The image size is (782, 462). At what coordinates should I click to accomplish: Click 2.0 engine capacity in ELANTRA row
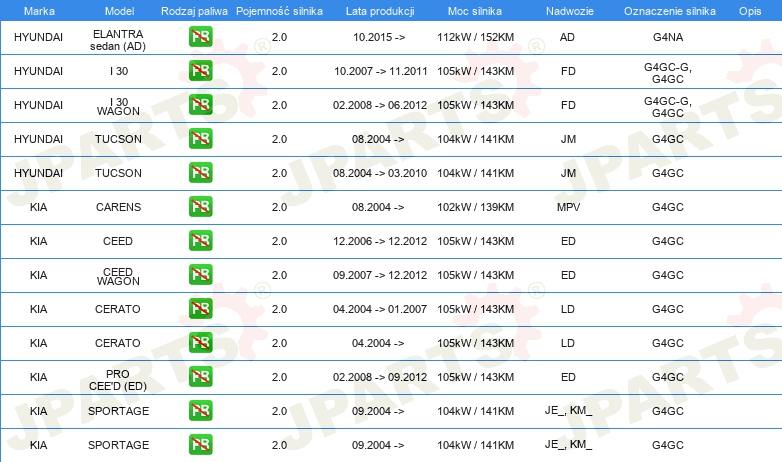279,37
